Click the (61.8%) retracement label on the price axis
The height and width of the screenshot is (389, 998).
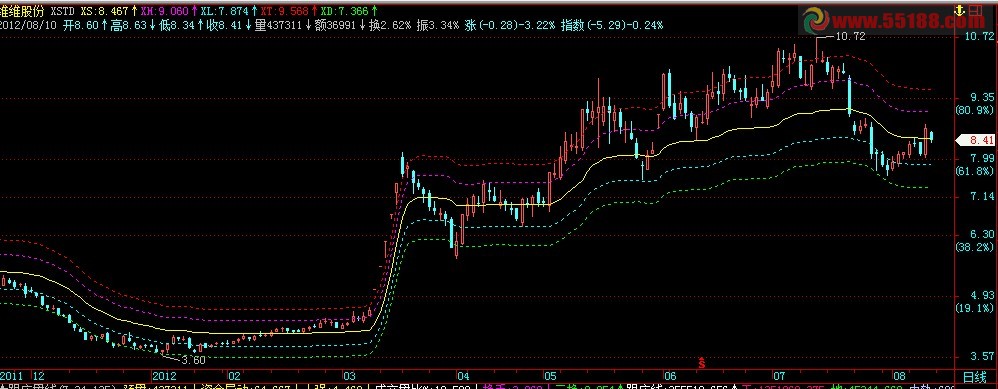(x=974, y=171)
